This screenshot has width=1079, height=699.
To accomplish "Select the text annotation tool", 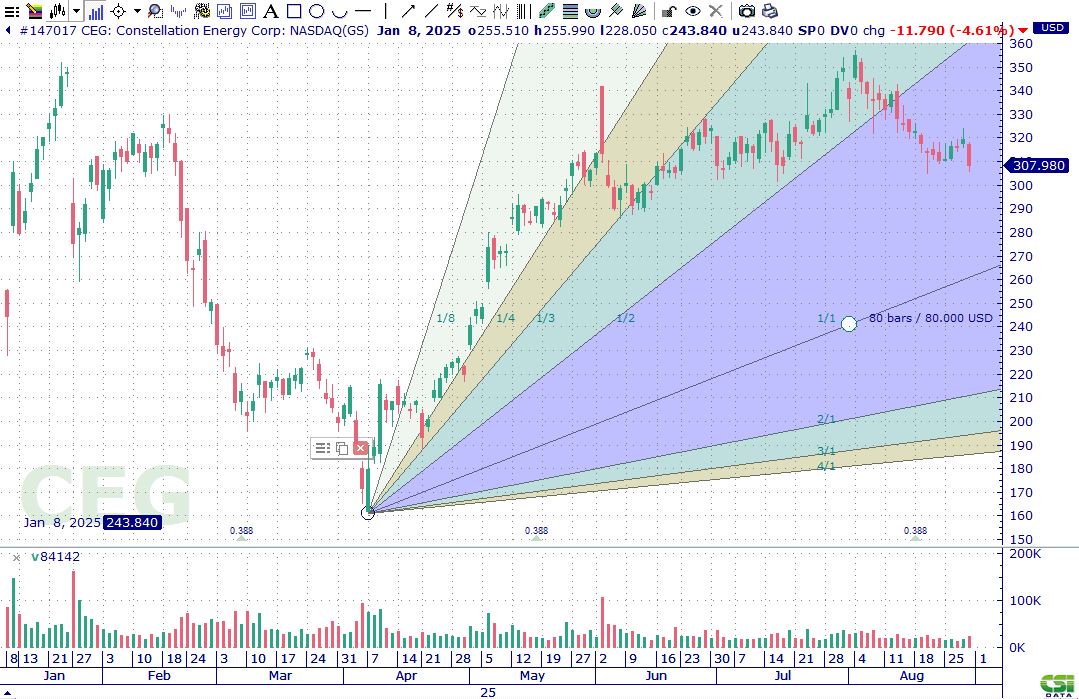I will click(x=271, y=11).
